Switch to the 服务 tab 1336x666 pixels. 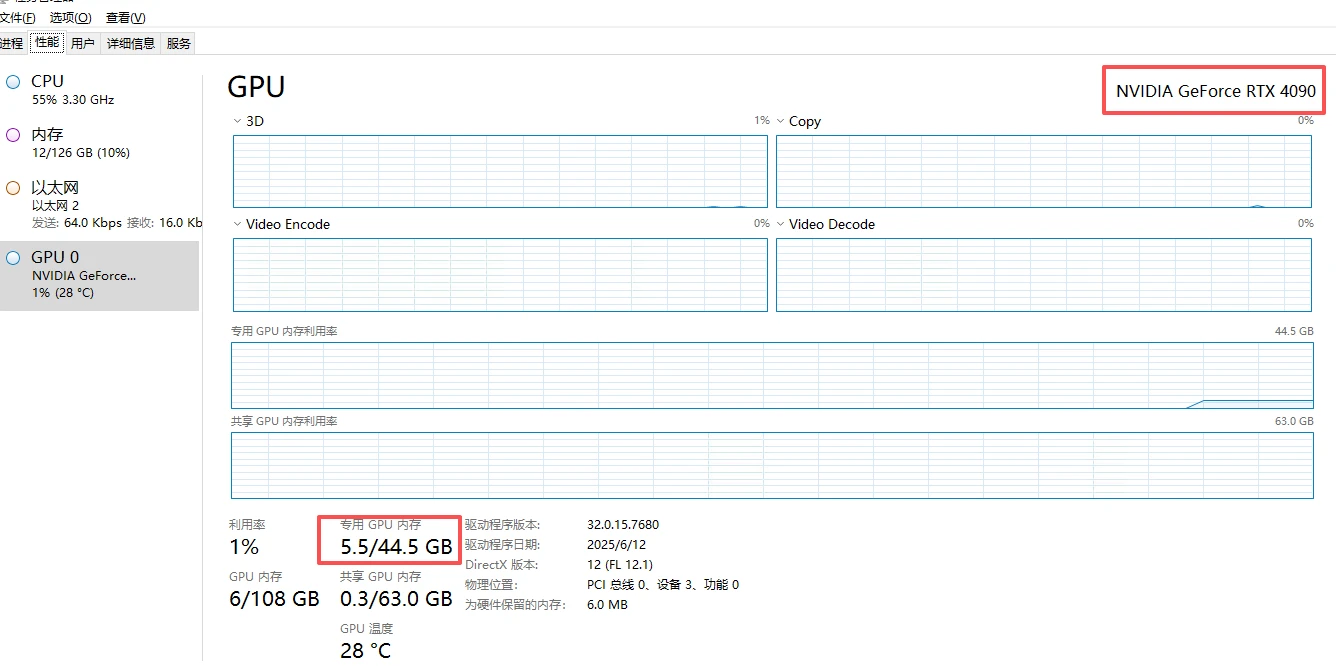pos(178,43)
